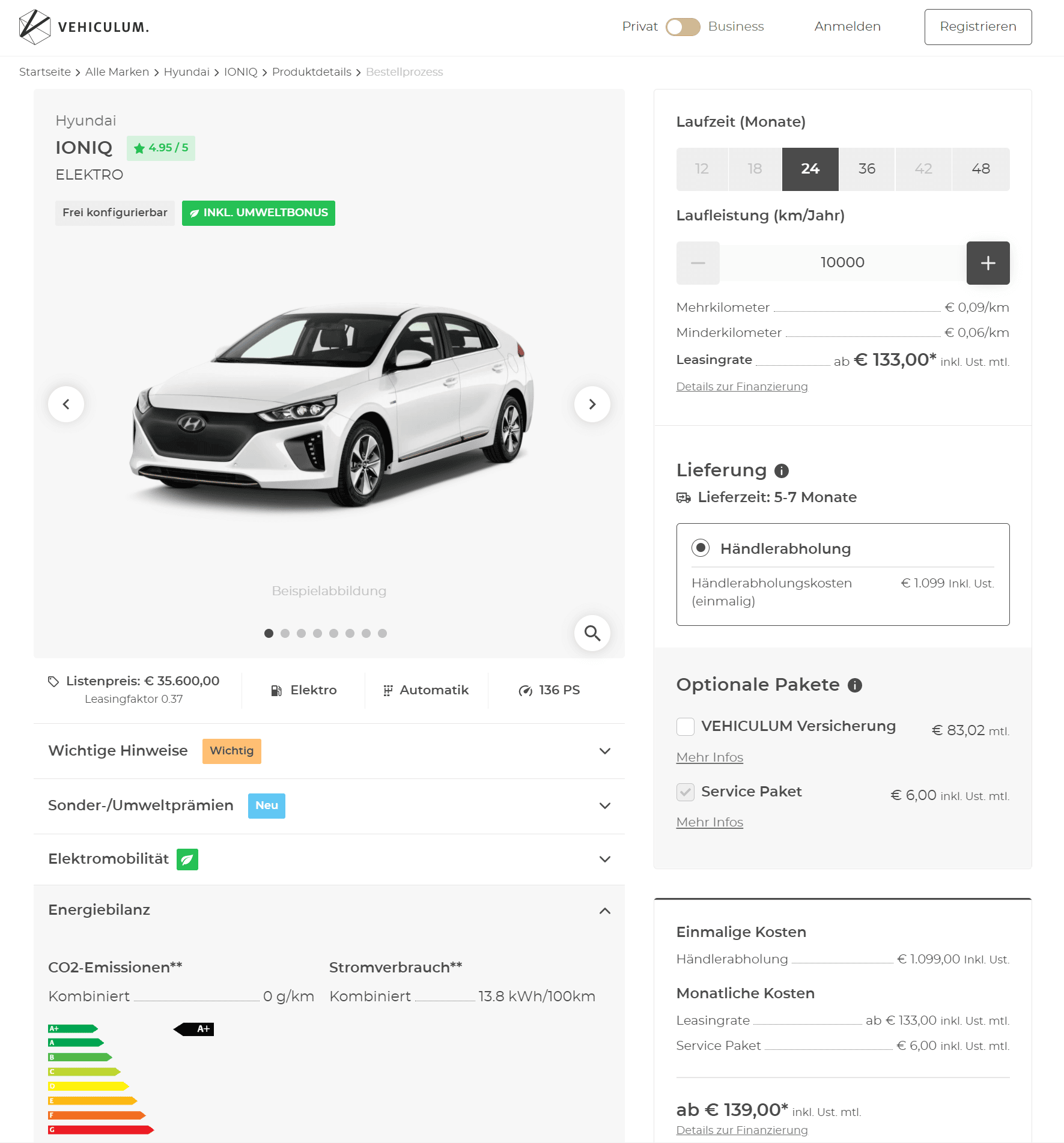Image resolution: width=1064 pixels, height=1143 pixels.
Task: Select 18 months Laufzeit
Action: click(x=755, y=169)
